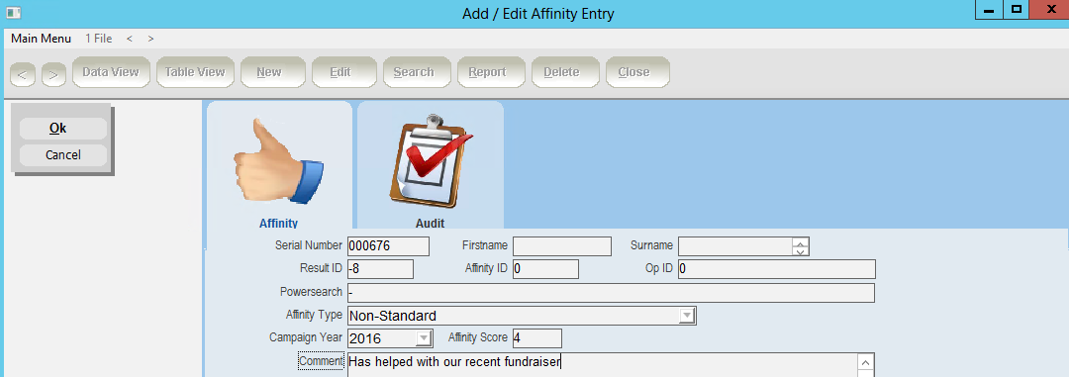Switch to the Audit clipboard tab

coord(430,166)
